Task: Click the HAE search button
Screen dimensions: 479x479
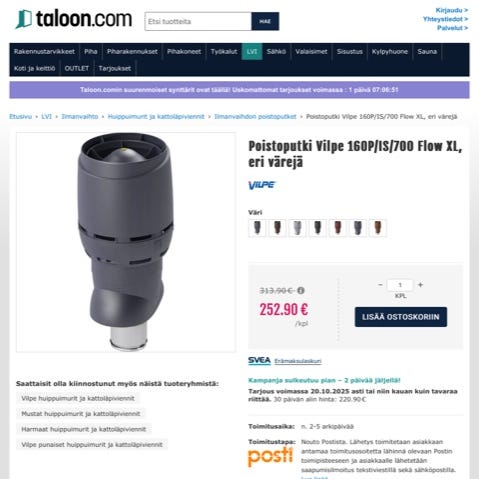Action: coord(265,21)
